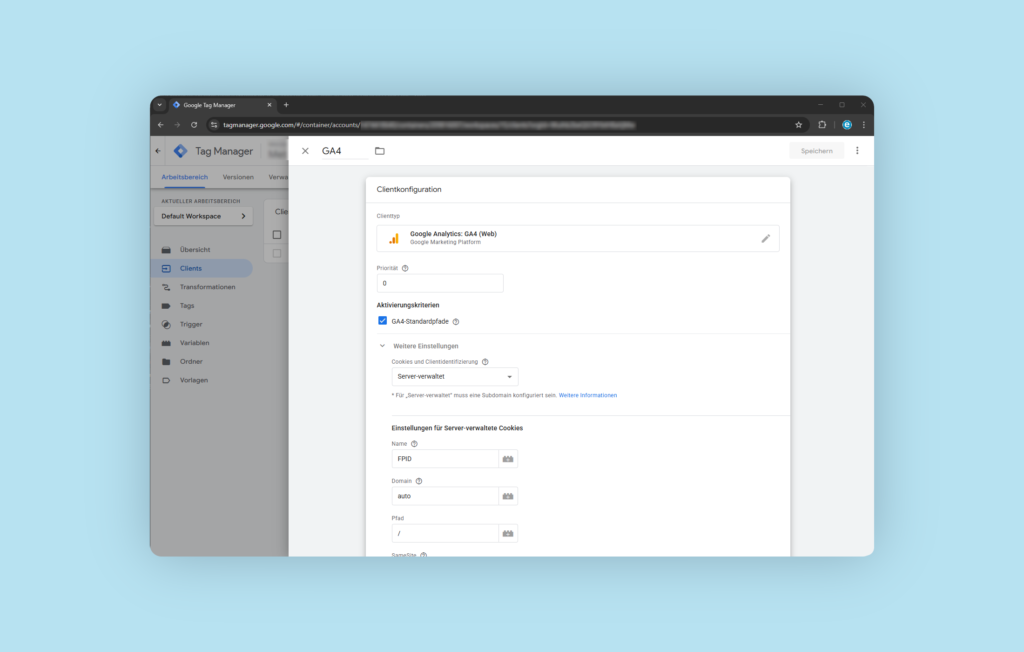
Task: Open the Server-verwaltet cookies dropdown
Action: (454, 377)
